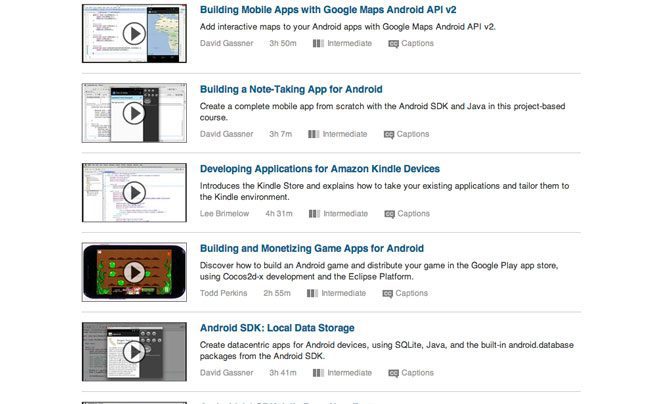660x404 pixels.
Task: Click the 3h 50m duration
Action: tap(283, 43)
